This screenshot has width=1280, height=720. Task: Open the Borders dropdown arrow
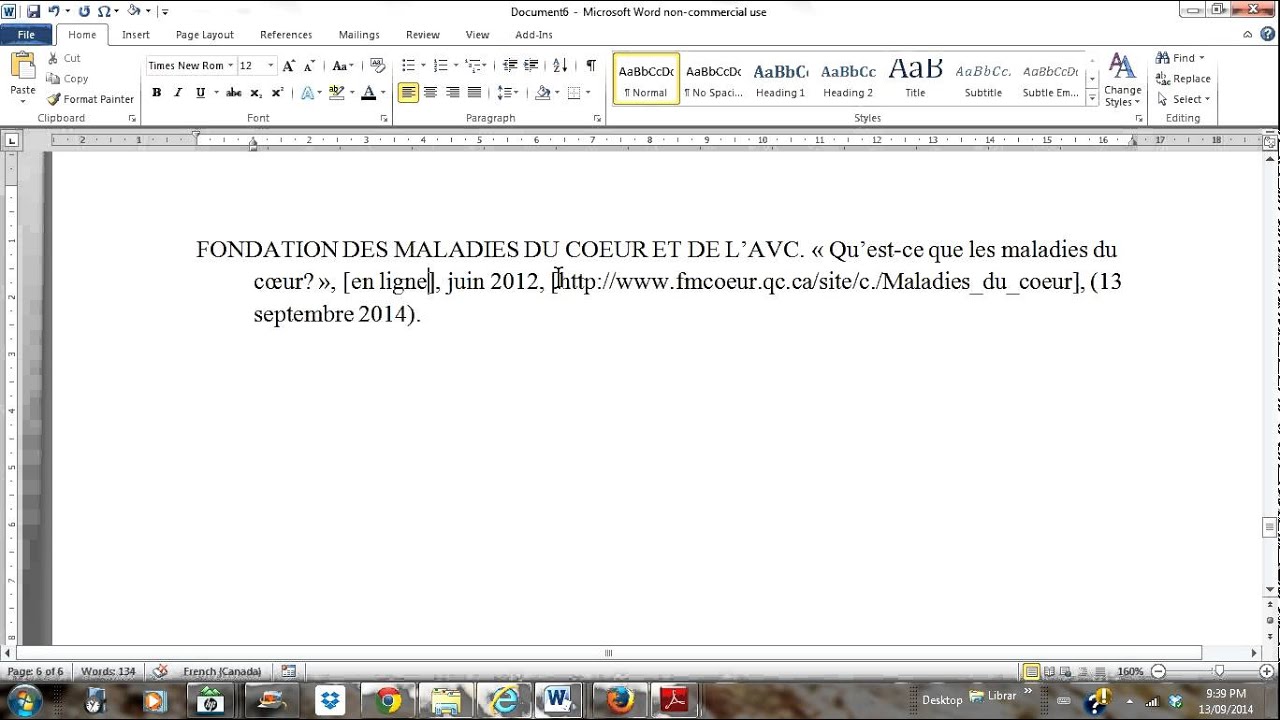[588, 93]
